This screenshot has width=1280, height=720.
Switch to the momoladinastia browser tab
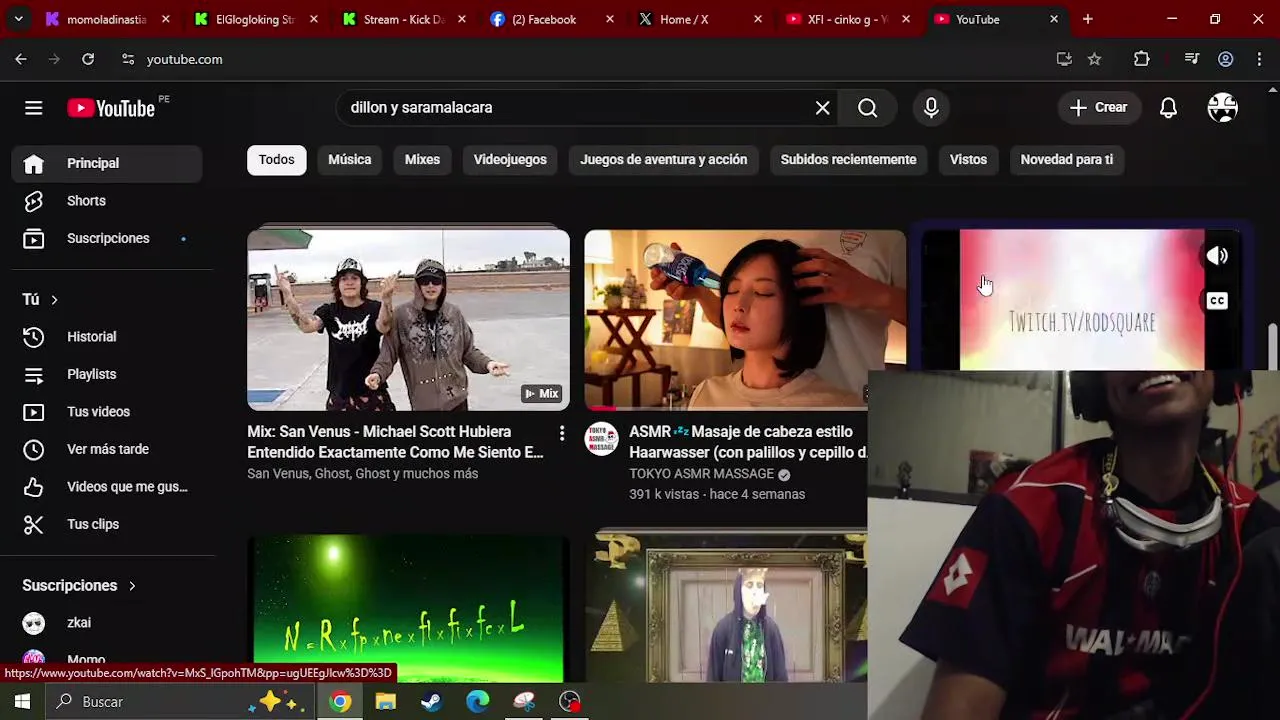pyautogui.click(x=106, y=19)
